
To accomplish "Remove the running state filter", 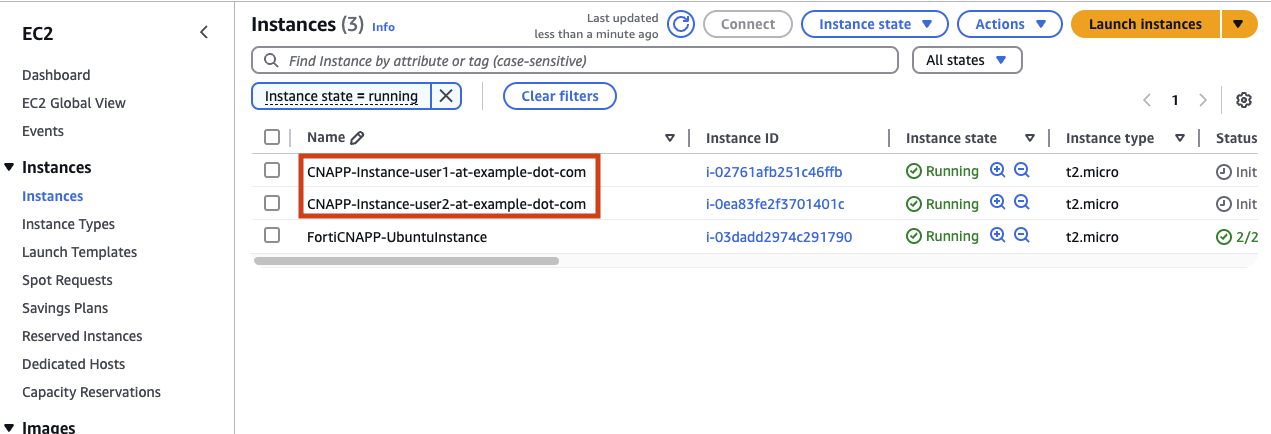I will point(446,96).
